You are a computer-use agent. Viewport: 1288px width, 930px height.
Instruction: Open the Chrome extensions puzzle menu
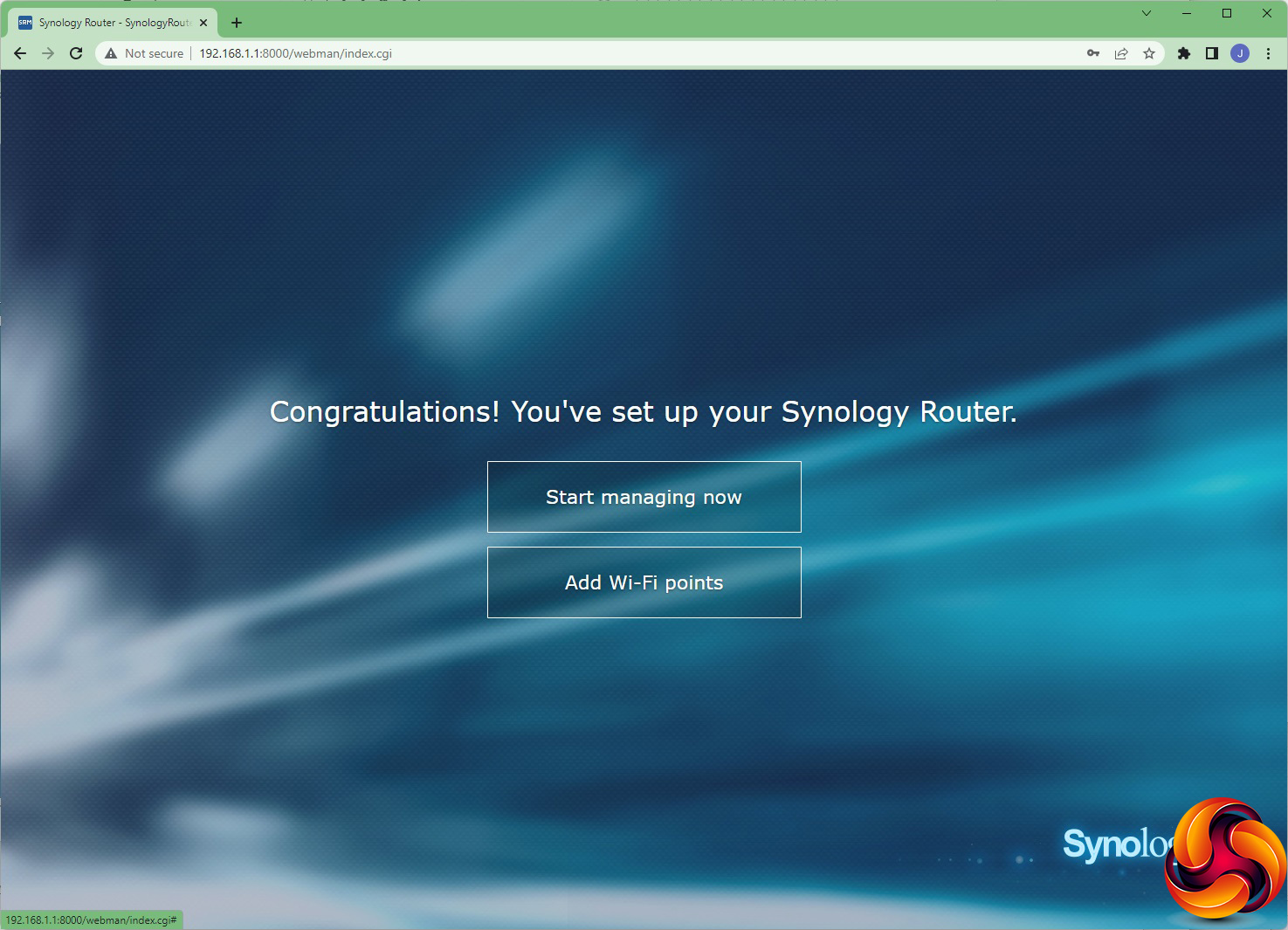tap(1184, 53)
